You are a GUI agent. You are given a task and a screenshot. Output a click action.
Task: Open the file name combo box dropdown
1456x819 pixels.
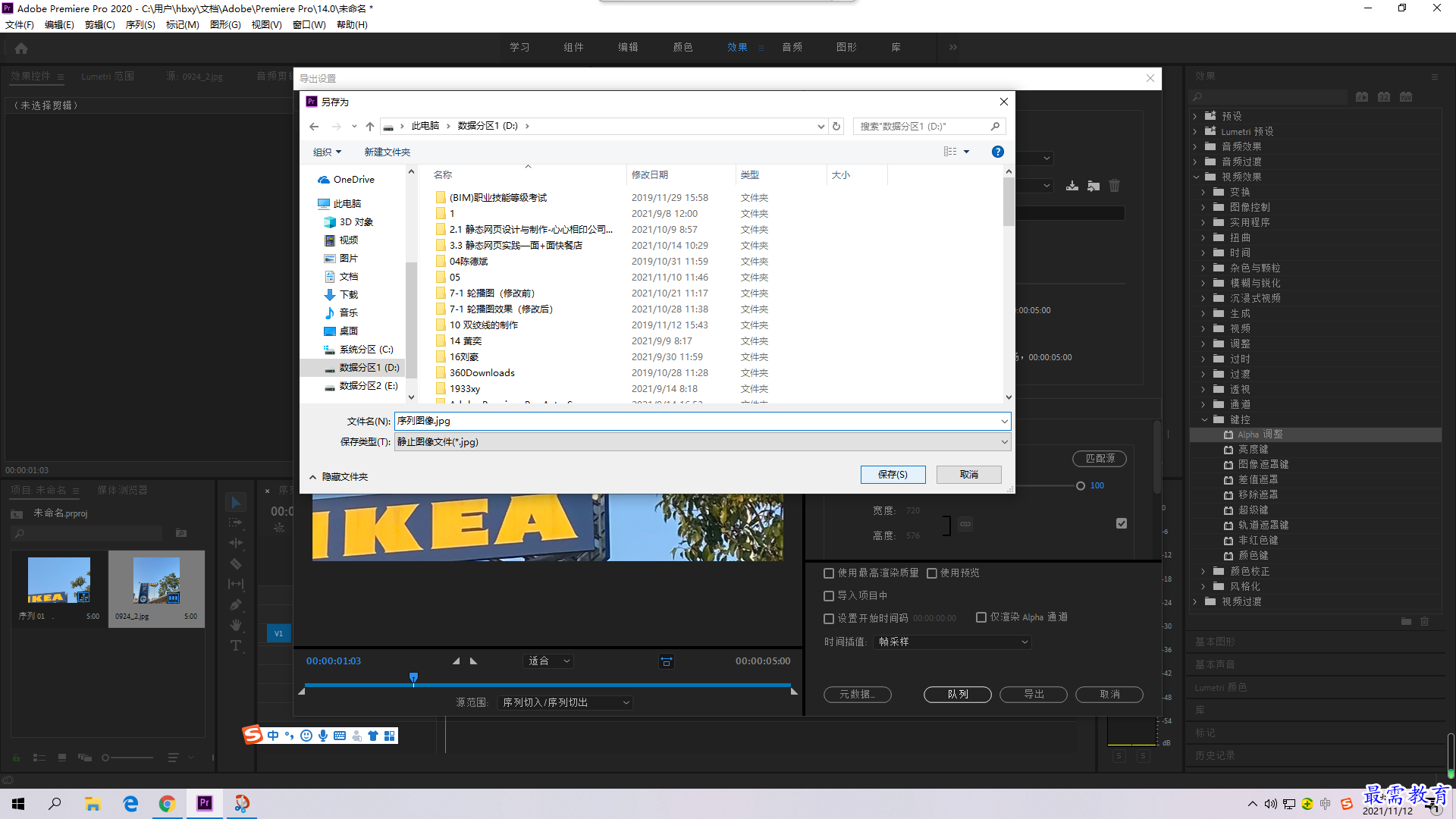coord(1004,422)
